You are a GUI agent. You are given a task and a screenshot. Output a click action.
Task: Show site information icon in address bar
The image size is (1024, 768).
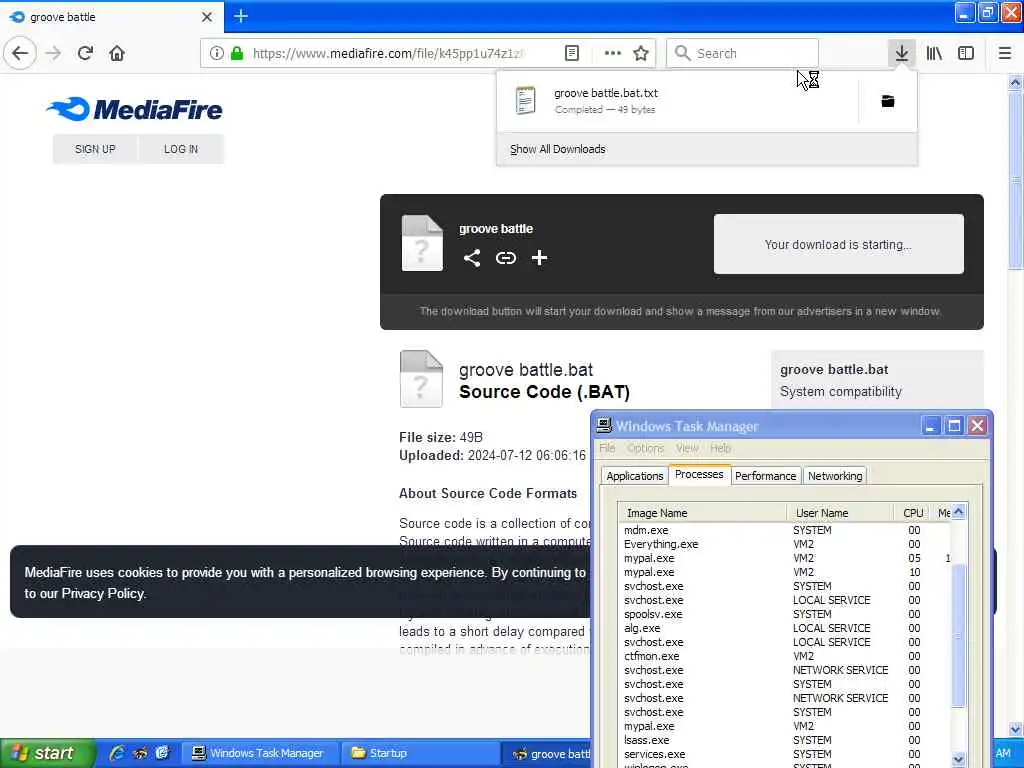tap(217, 53)
